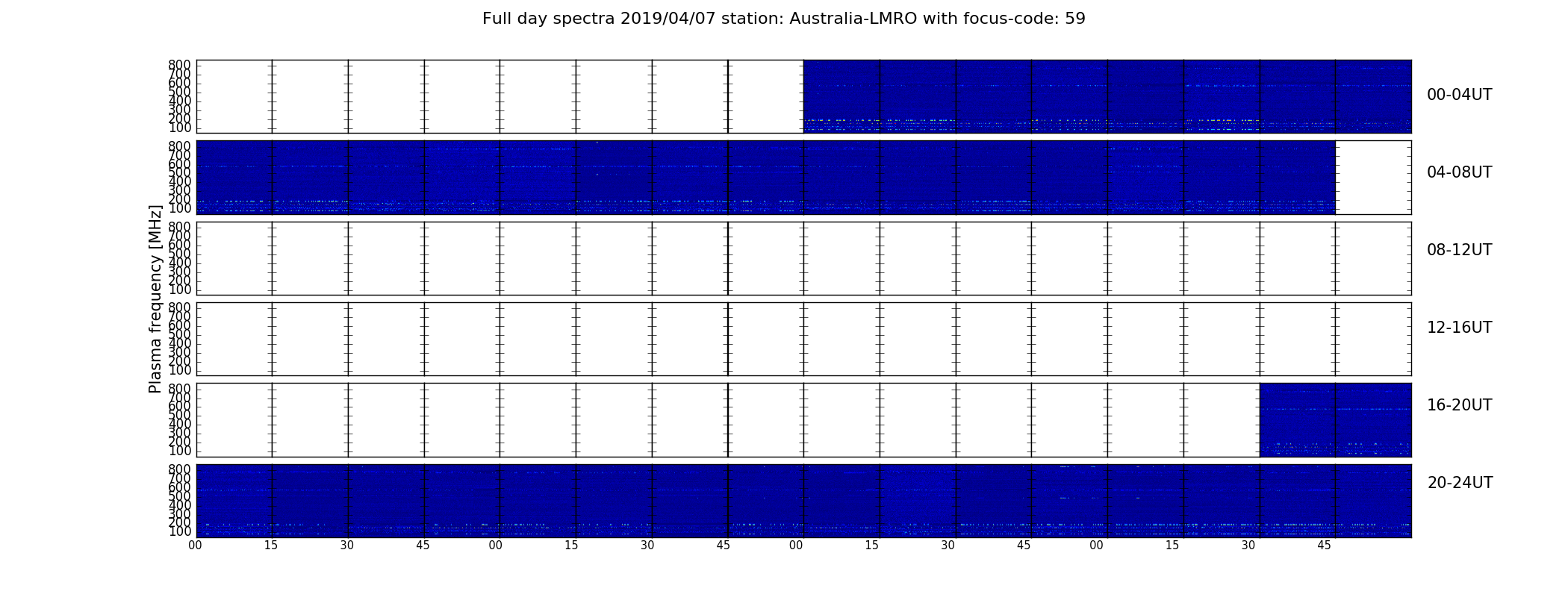This screenshot has height=597, width=1568.
Task: Click the '800' tick label of the 04-08UT panel
Action: coord(180,146)
